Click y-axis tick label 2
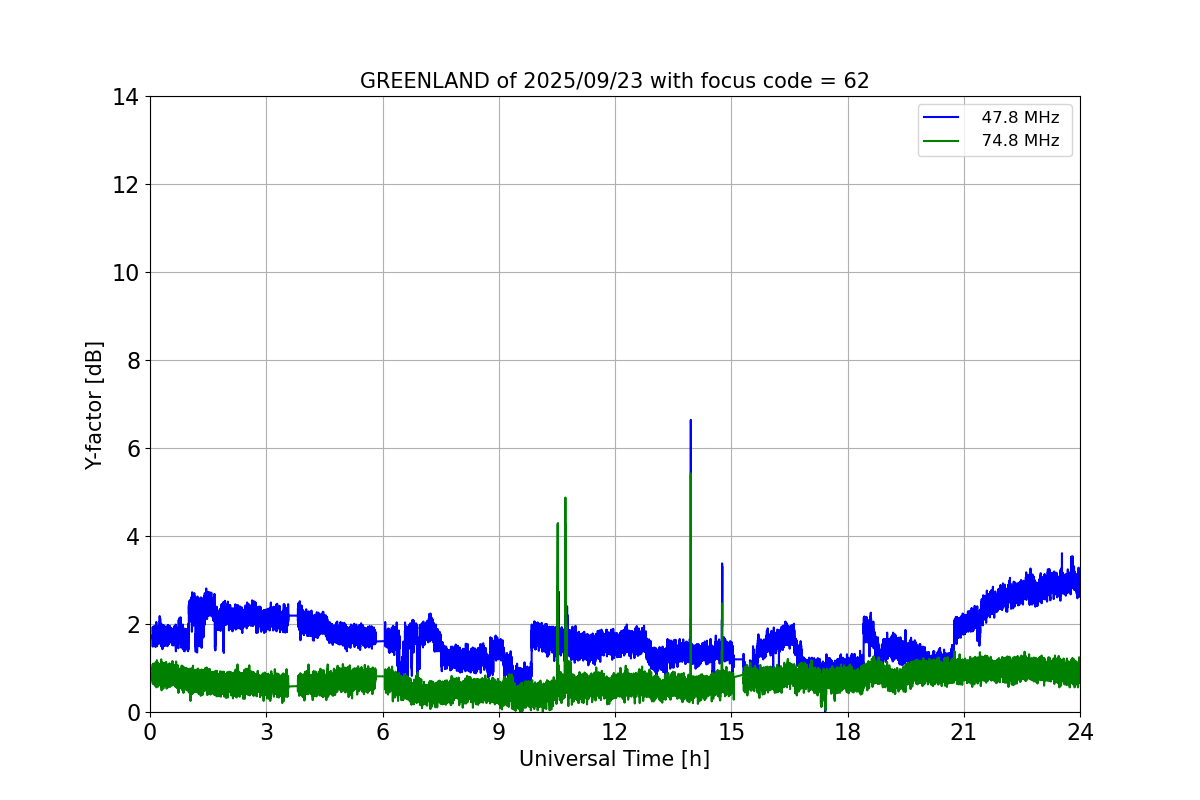Image resolution: width=1200 pixels, height=800 pixels. (x=132, y=625)
